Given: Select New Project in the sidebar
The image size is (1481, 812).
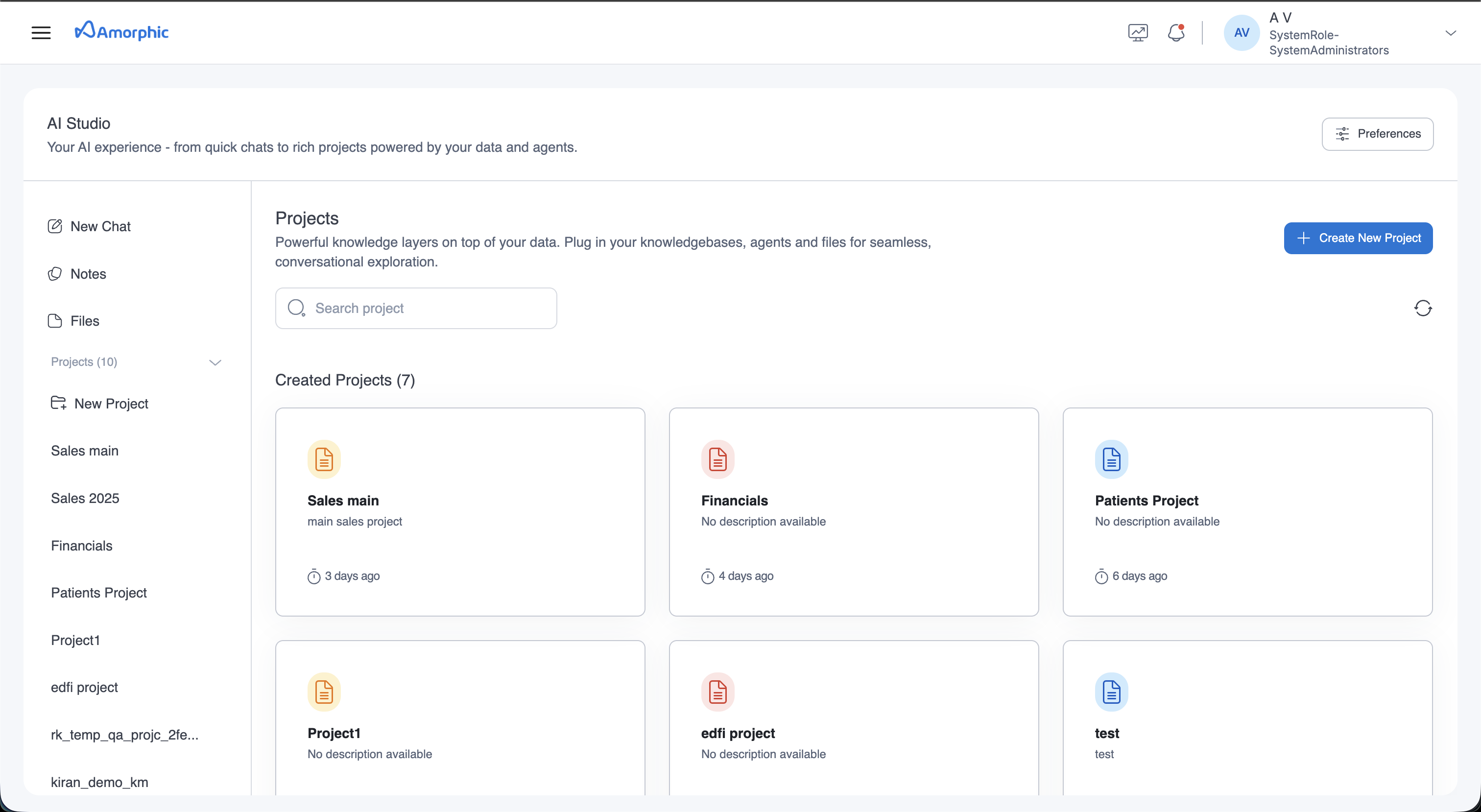Looking at the screenshot, I should pyautogui.click(x=111, y=404).
